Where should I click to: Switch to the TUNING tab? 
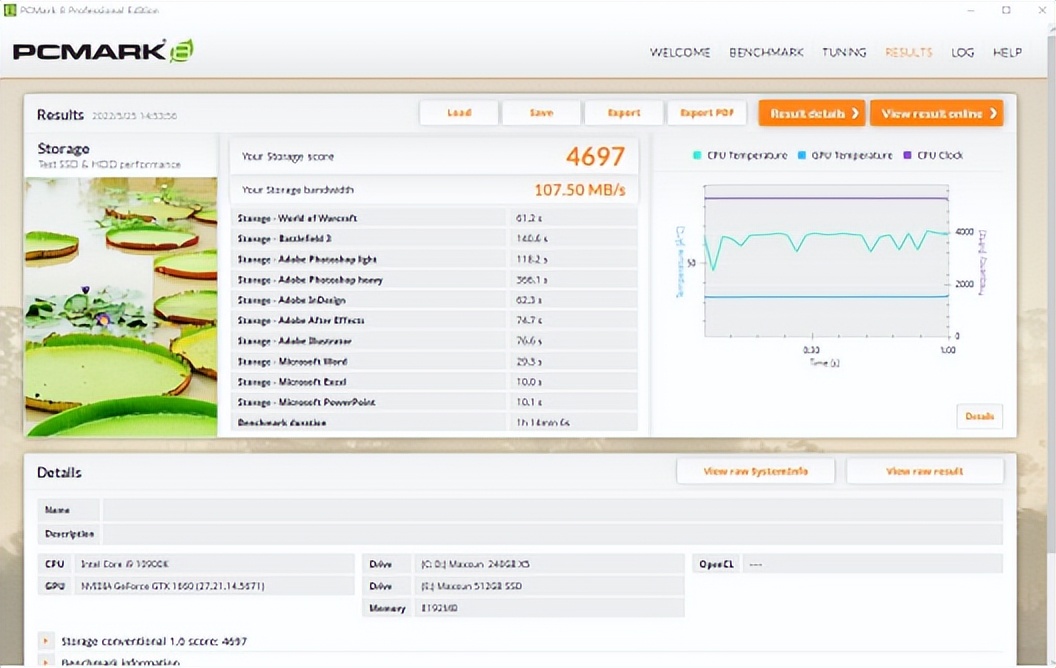[x=844, y=52]
